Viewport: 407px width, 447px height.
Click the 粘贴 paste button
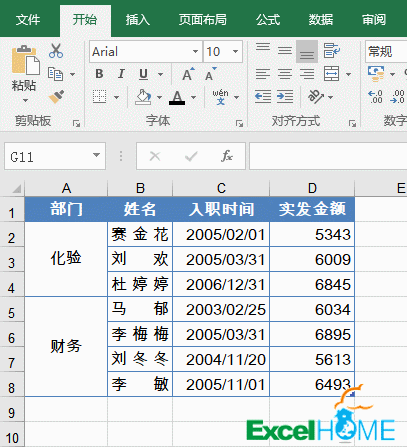click(x=24, y=73)
